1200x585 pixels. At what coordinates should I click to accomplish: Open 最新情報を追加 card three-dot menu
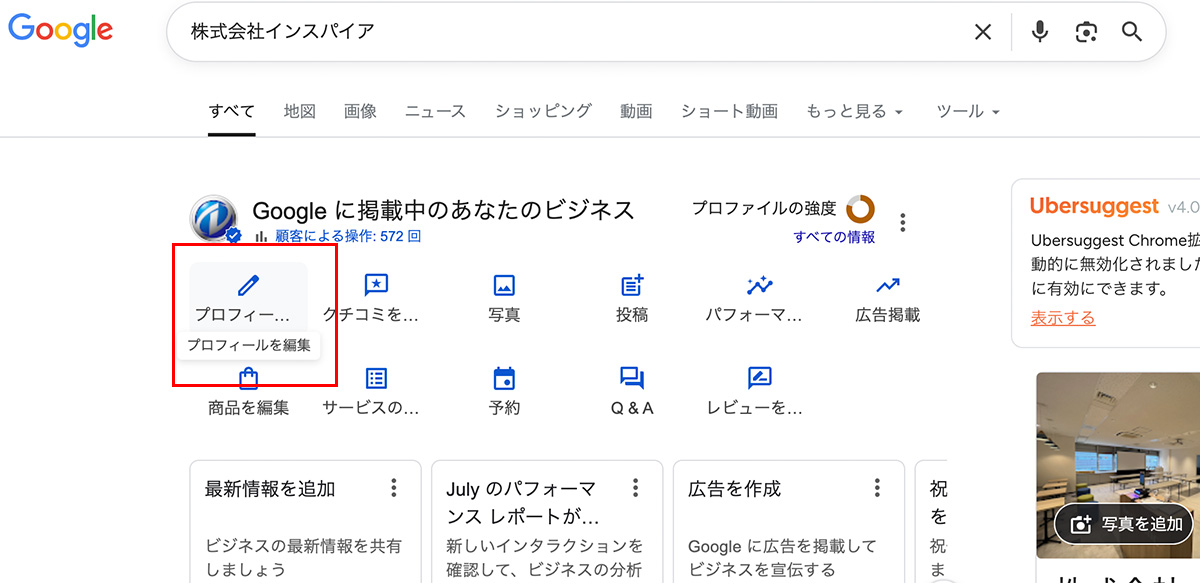tap(394, 488)
